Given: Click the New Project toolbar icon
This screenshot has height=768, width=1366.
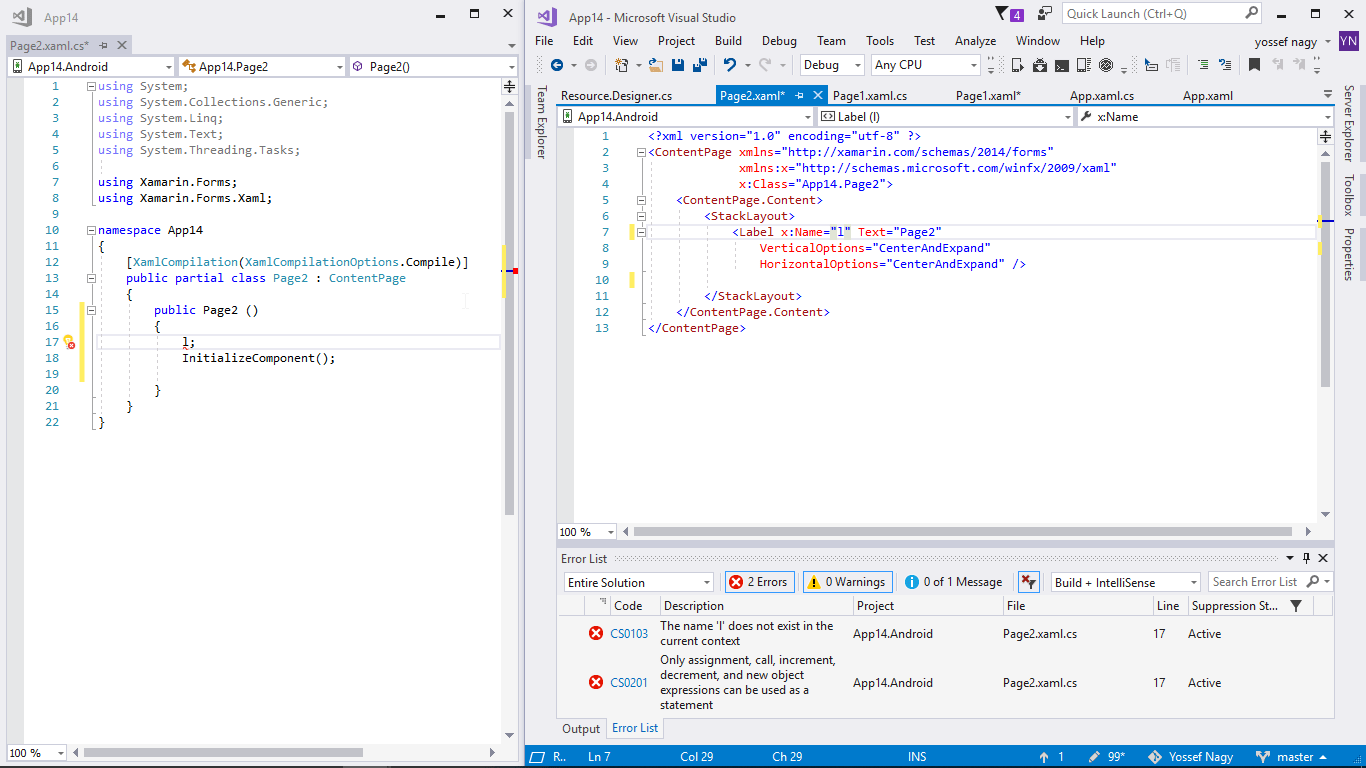Looking at the screenshot, I should pos(622,65).
